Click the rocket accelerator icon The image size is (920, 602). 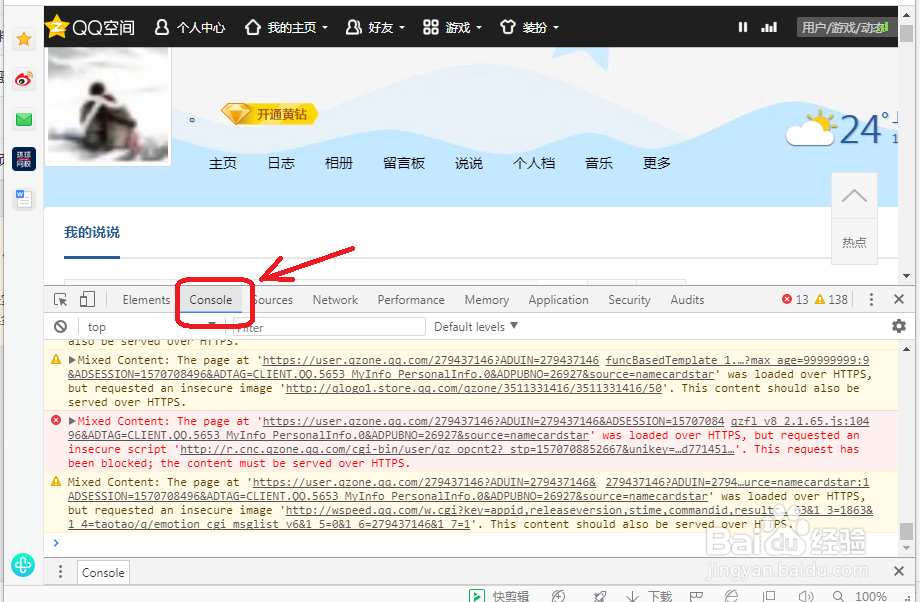600,596
